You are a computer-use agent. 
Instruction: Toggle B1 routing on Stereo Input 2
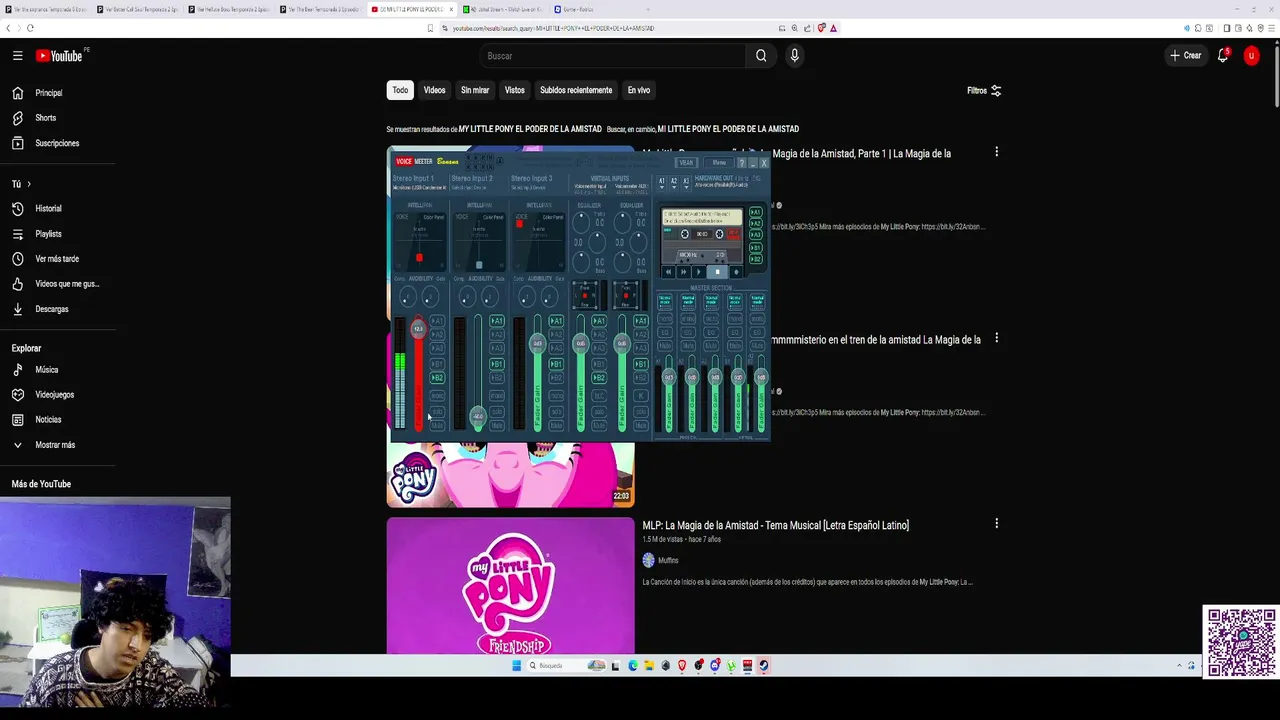pyautogui.click(x=497, y=364)
